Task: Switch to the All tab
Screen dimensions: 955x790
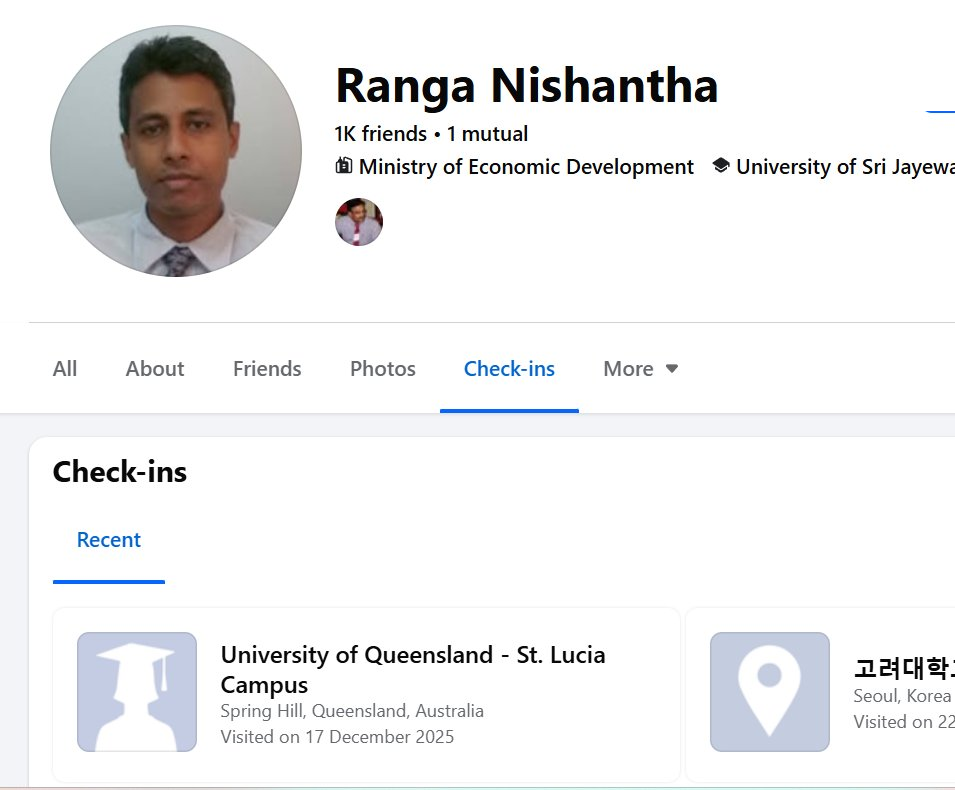Action: pyautogui.click(x=65, y=369)
